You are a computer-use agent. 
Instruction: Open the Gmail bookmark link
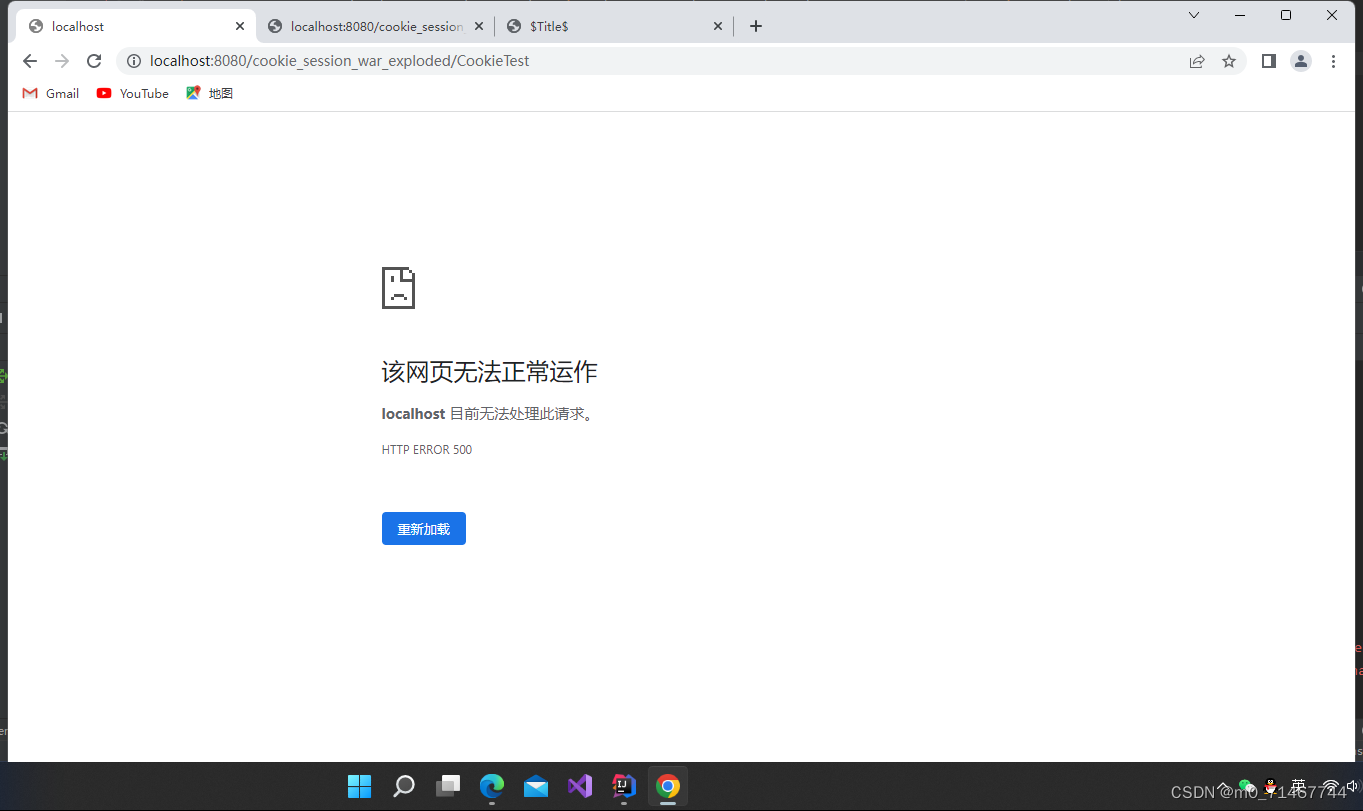[x=49, y=93]
